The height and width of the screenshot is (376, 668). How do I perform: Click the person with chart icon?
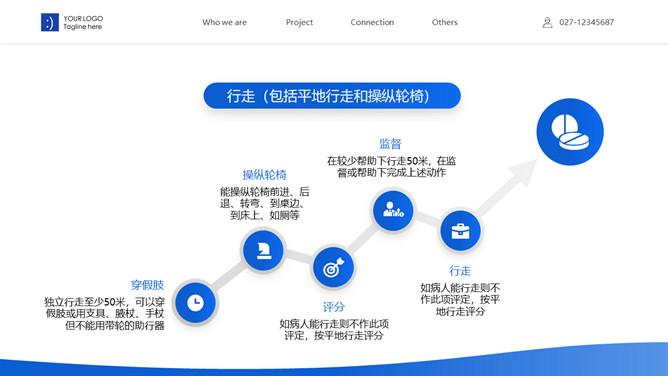click(x=393, y=210)
